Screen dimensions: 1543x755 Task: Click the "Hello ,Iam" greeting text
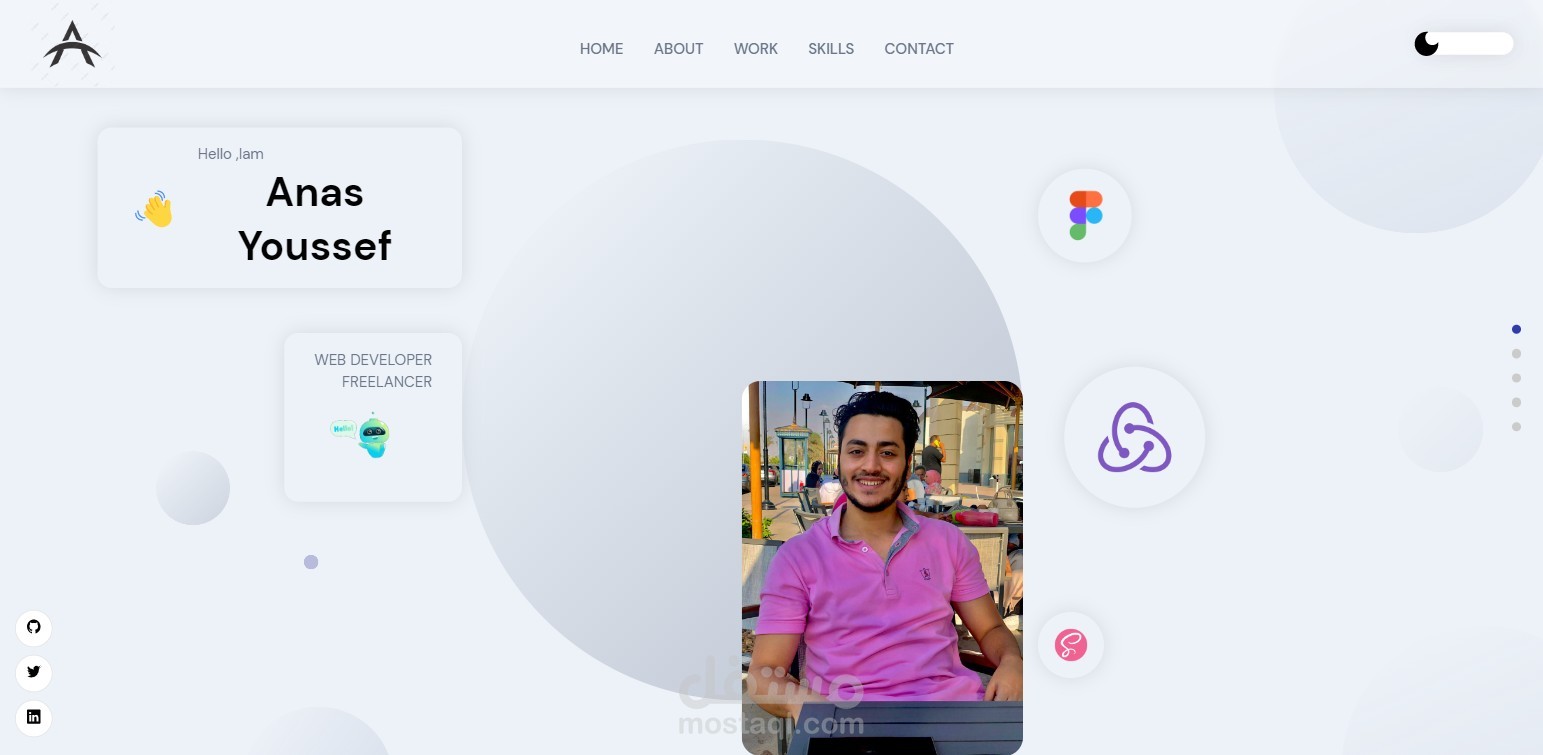(231, 154)
